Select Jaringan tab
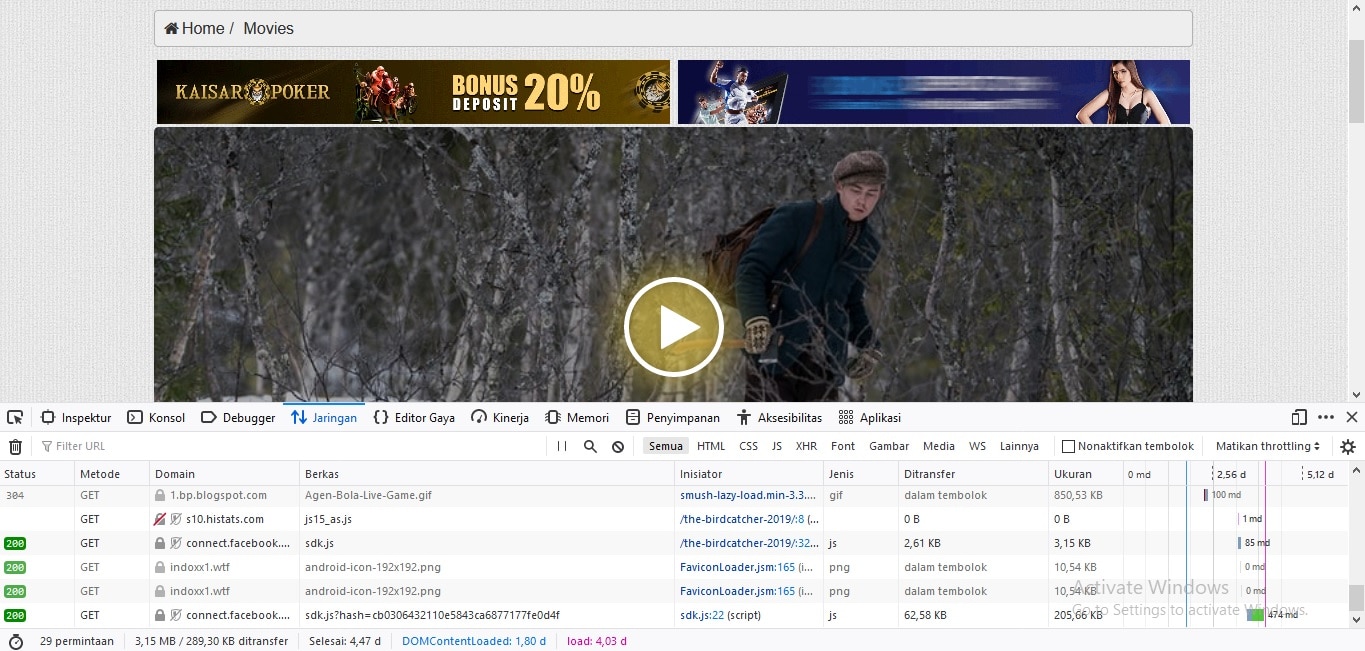Screen dimensions: 1365x651 (x=324, y=418)
